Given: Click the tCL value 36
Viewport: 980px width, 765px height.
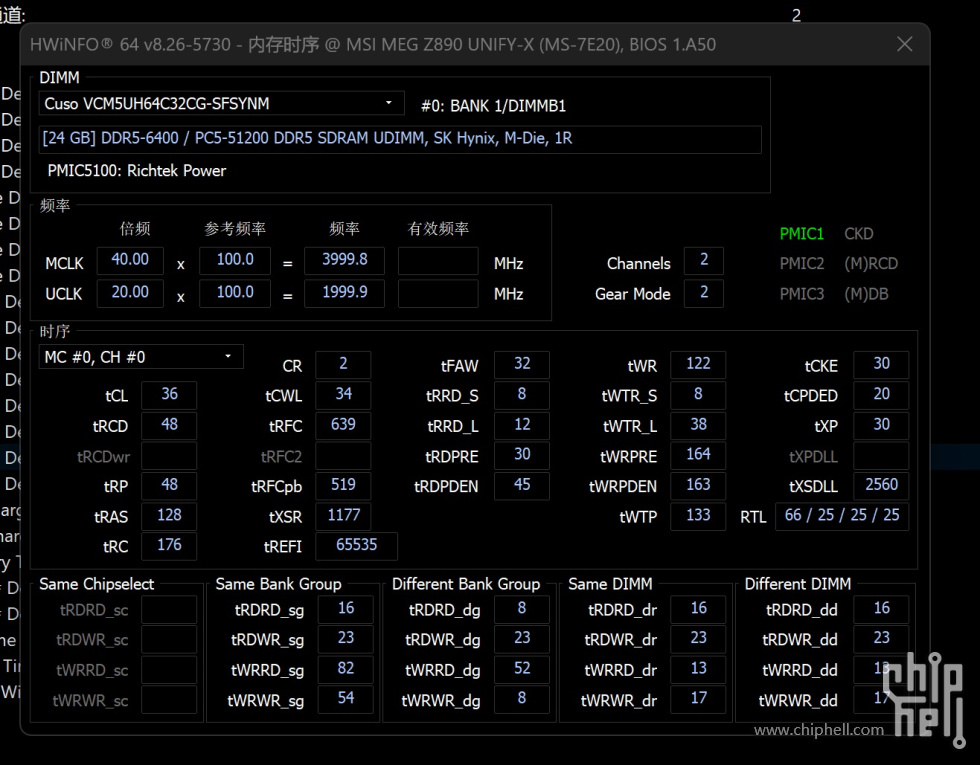Looking at the screenshot, I should pyautogui.click(x=169, y=394).
